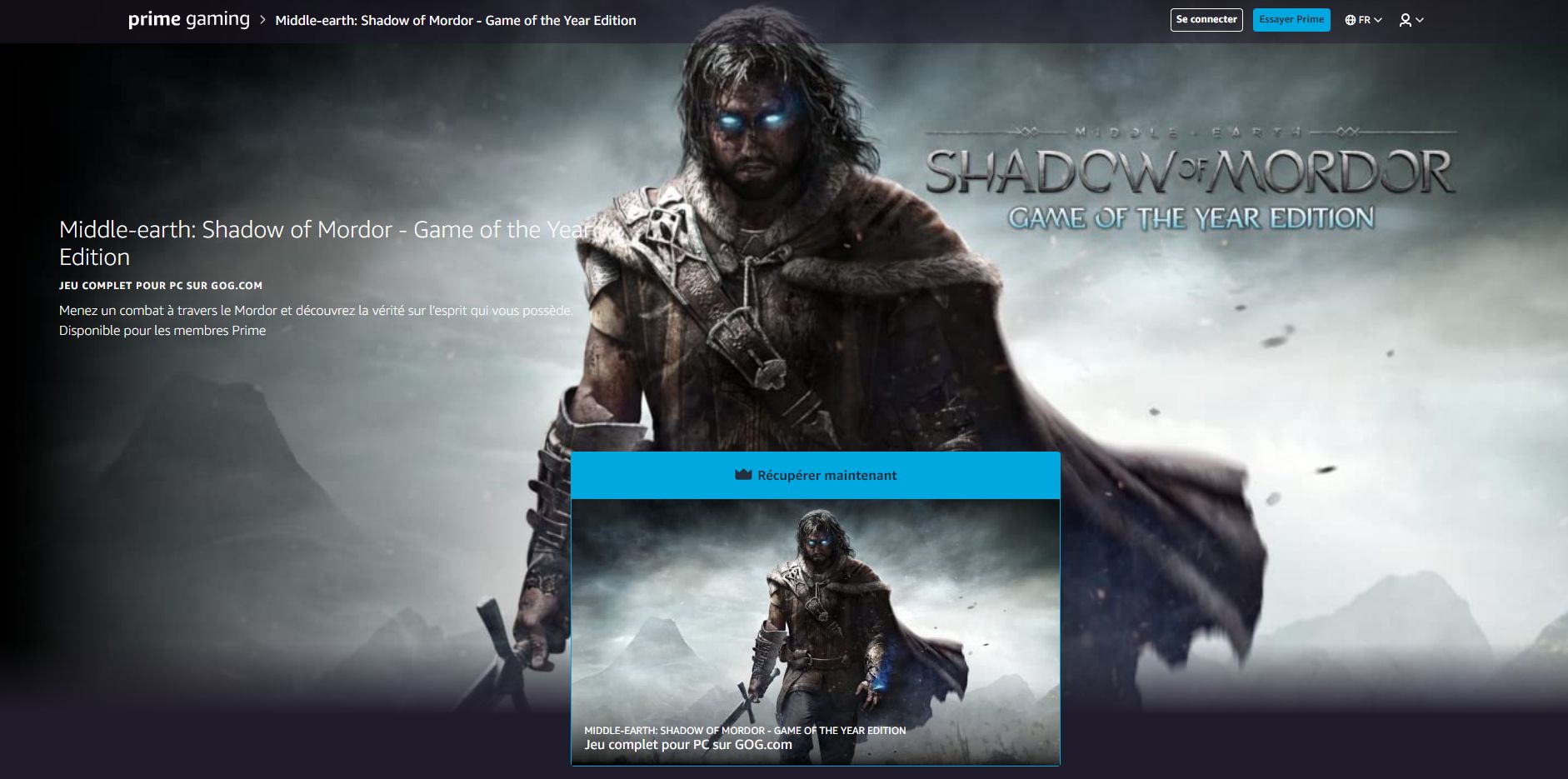Click the Essayer Prime button
Image resolution: width=1568 pixels, height=779 pixels.
(1291, 19)
